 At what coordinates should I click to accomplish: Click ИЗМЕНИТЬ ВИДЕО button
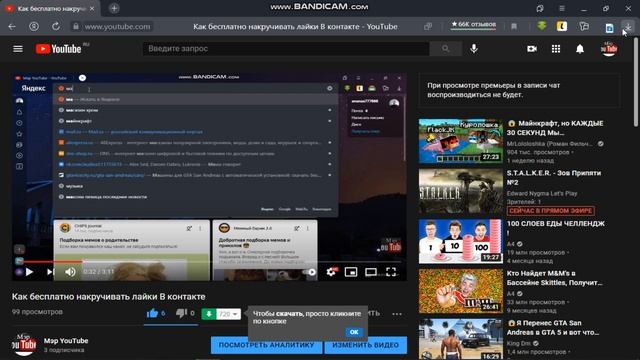[365, 345]
